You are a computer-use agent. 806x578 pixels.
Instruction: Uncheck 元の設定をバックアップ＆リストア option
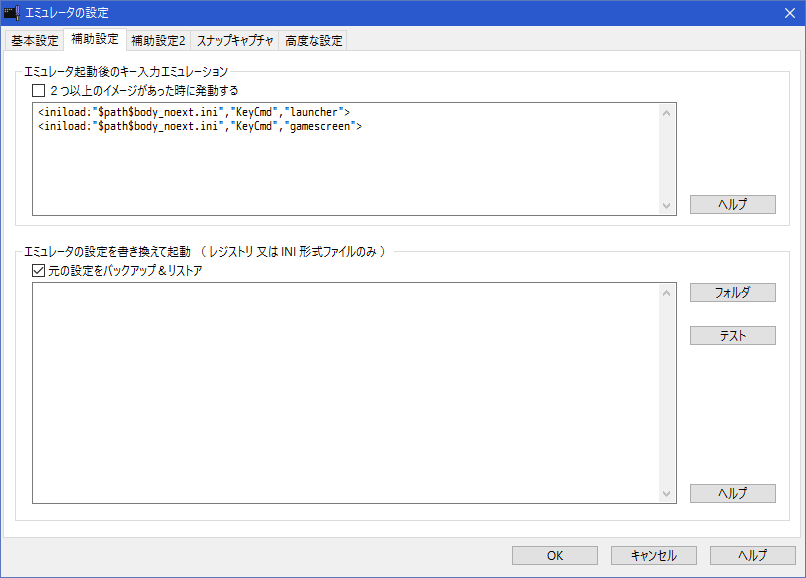pyautogui.click(x=39, y=270)
